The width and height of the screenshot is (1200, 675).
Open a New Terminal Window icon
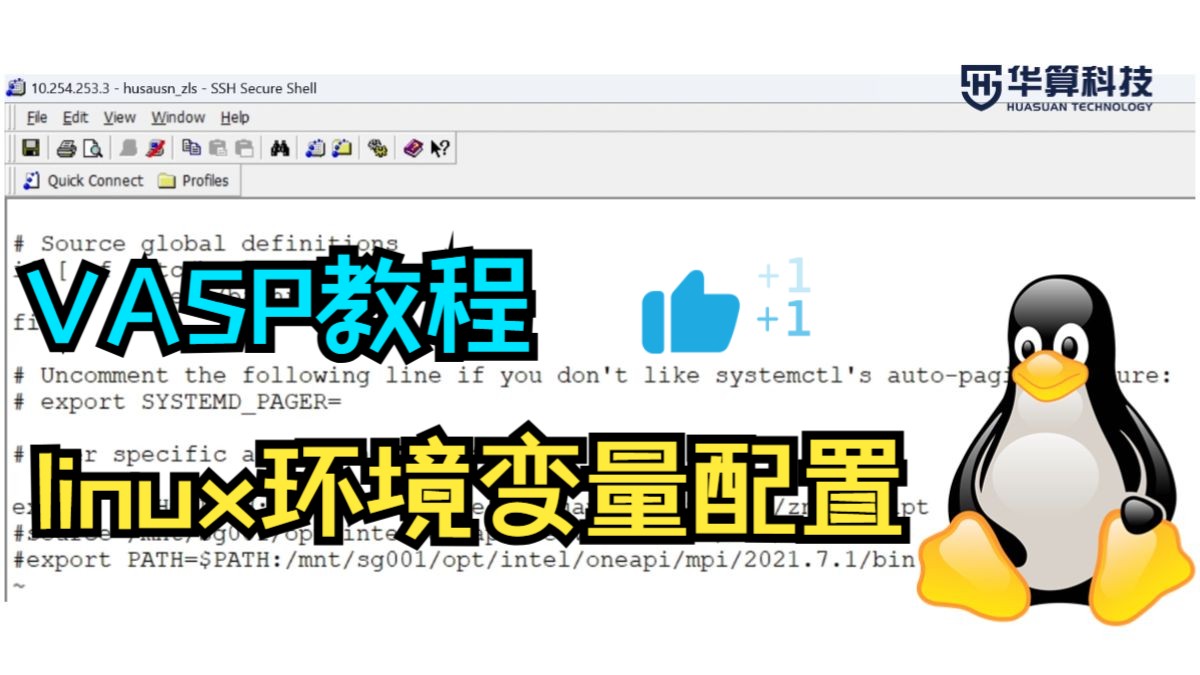(x=316, y=149)
